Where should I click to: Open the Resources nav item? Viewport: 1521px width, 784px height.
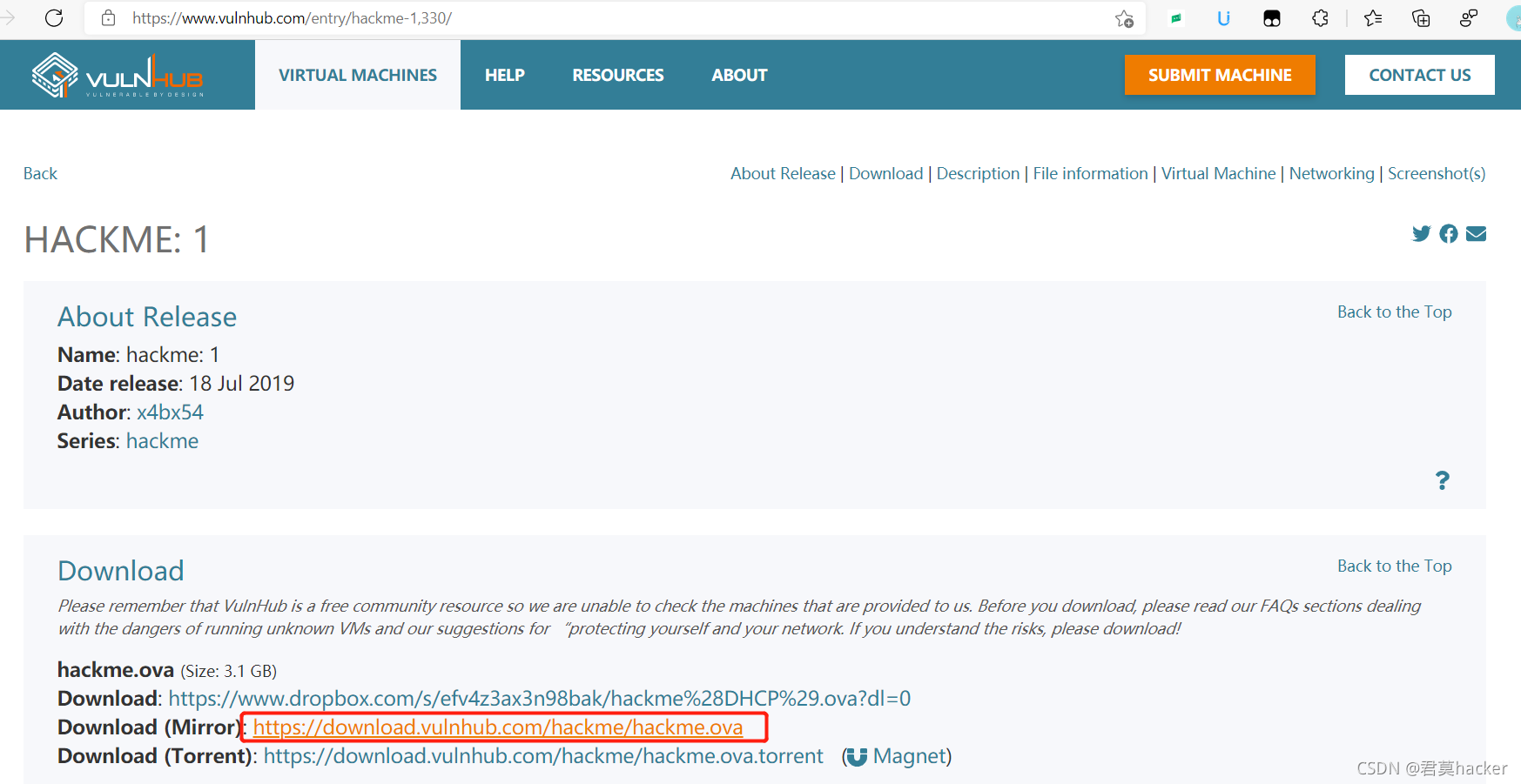(x=618, y=75)
